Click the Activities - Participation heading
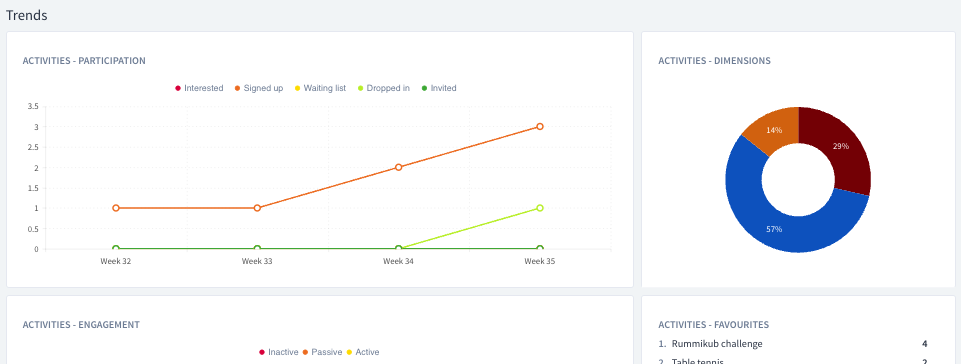Viewport: 961px width, 364px height. [84, 61]
